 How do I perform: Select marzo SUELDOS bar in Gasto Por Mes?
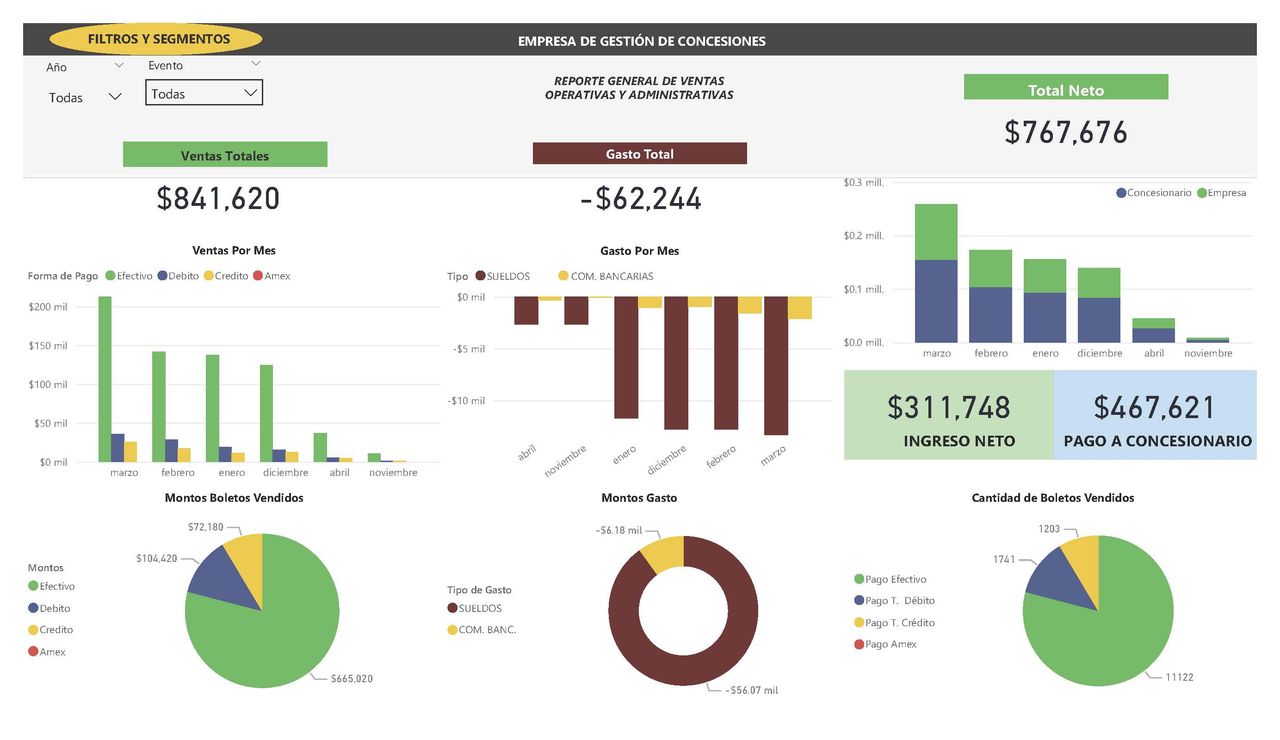click(776, 366)
